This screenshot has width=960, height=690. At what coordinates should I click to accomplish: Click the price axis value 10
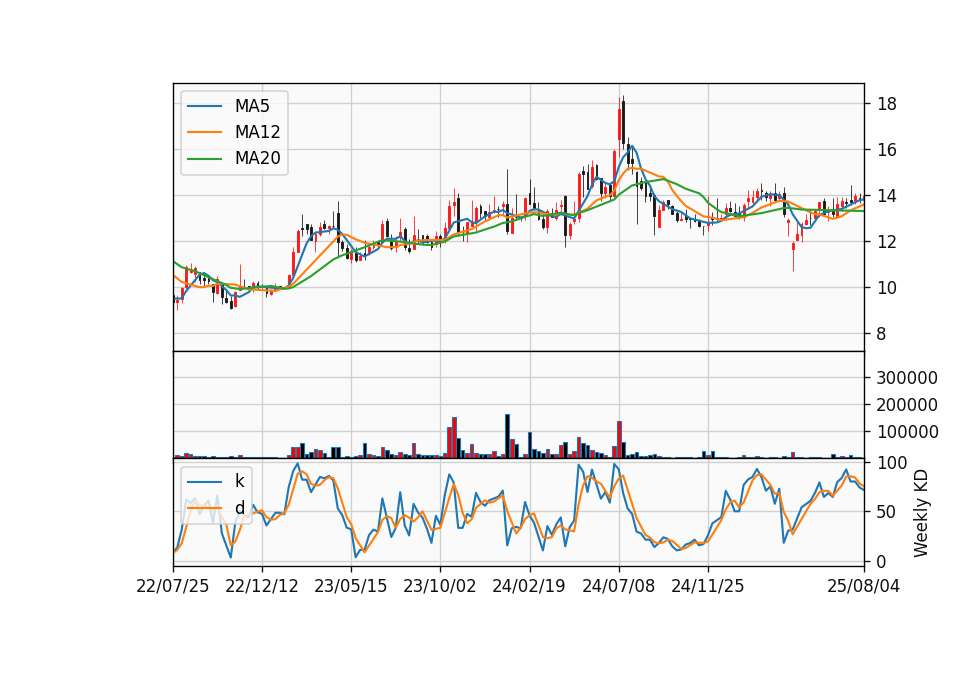tap(887, 288)
